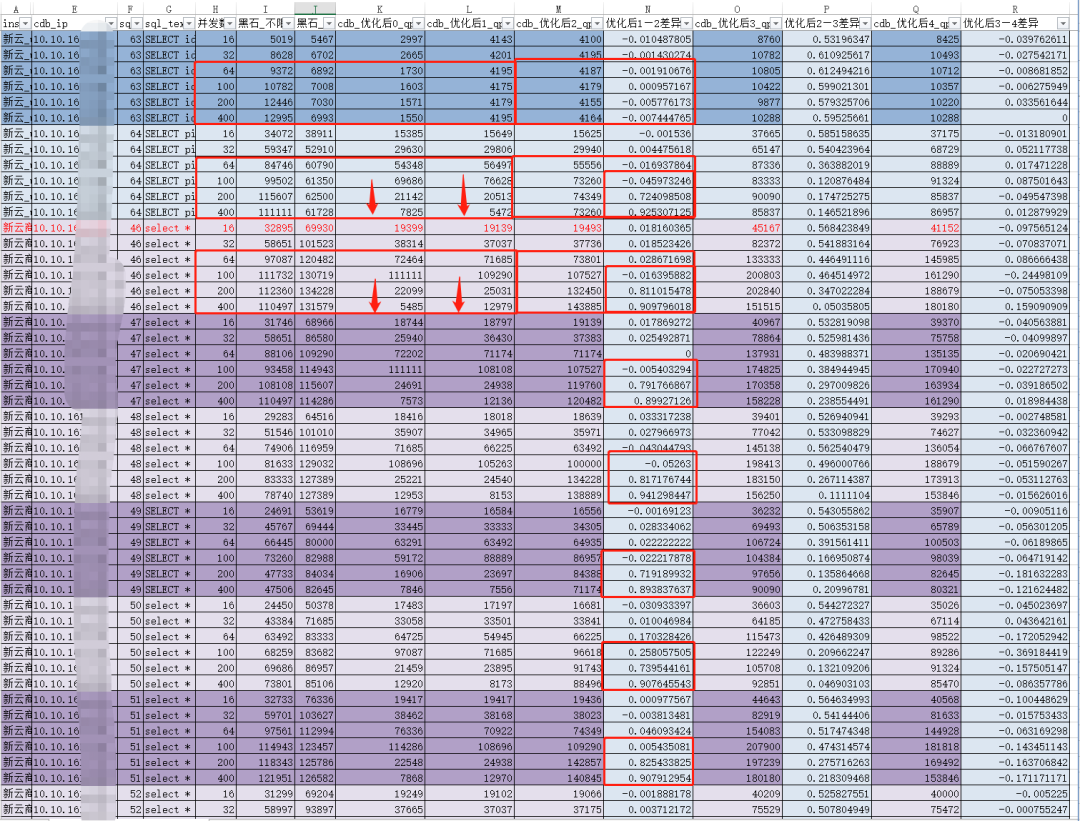Open the 优化后2-3差异 filter dropdown

click(x=865, y=23)
